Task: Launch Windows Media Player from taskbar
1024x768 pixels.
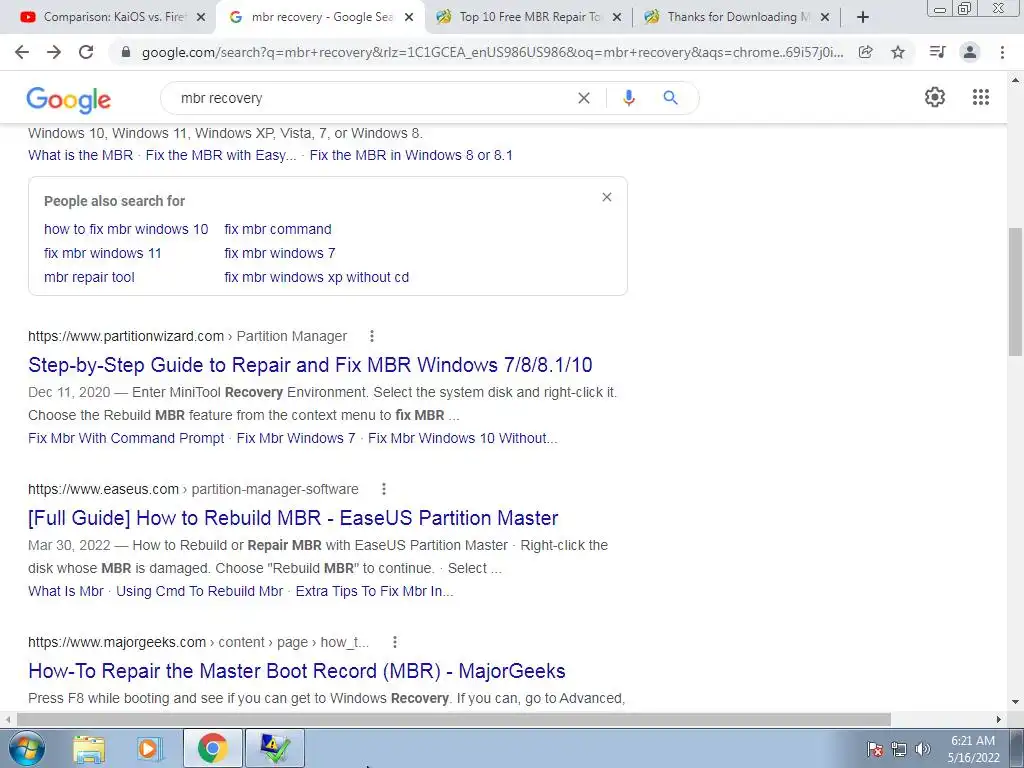Action: coord(150,748)
